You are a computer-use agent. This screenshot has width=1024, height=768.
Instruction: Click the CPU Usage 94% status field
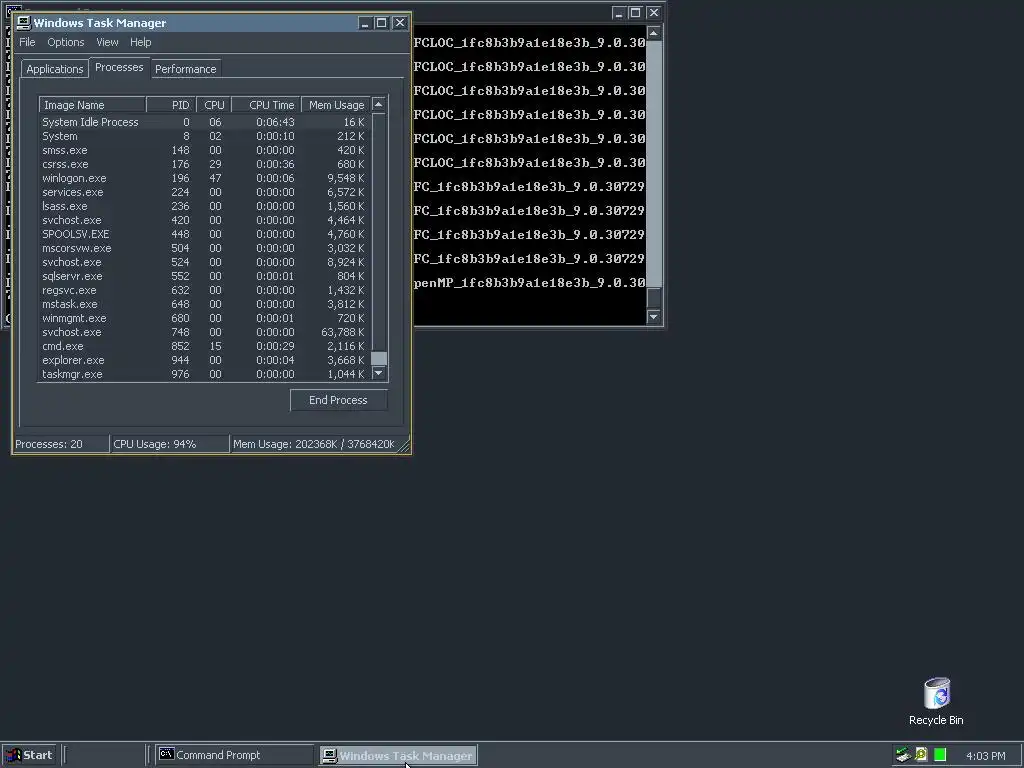[170, 444]
